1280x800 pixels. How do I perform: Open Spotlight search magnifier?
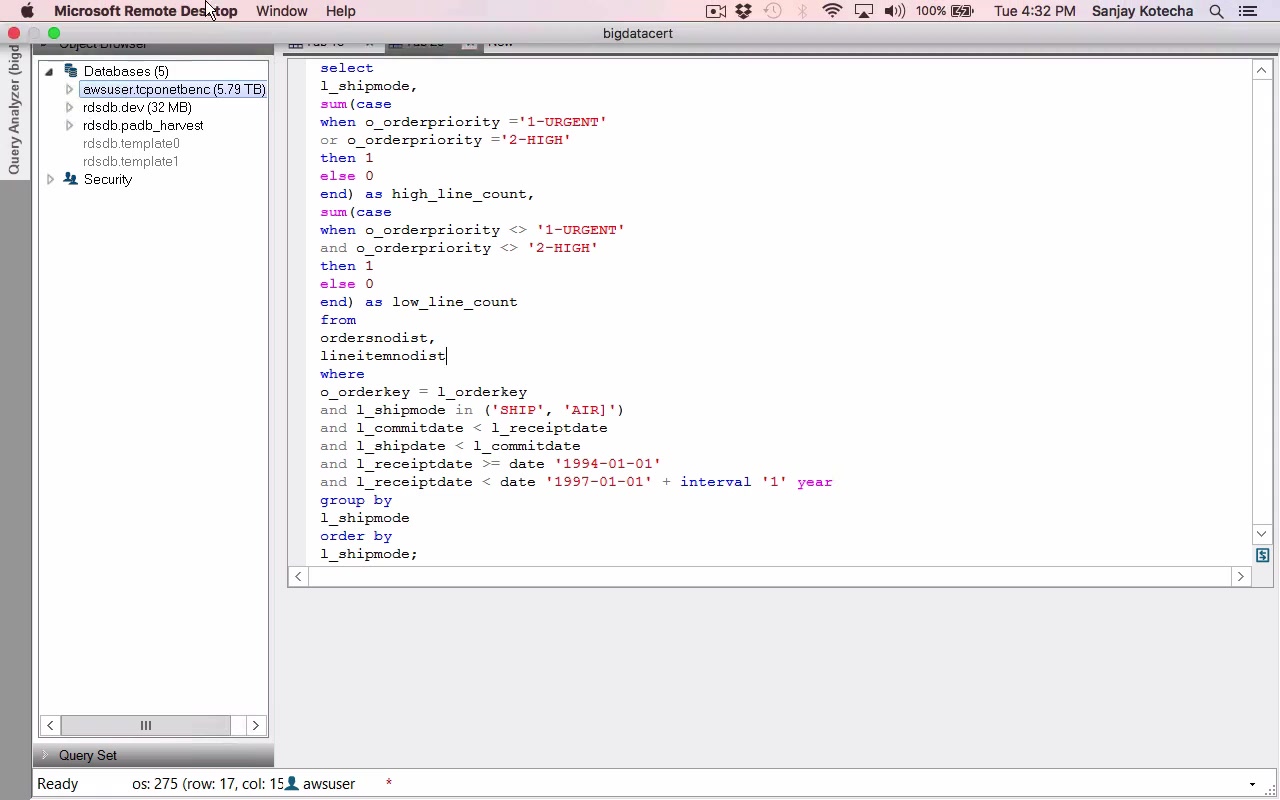(1216, 11)
